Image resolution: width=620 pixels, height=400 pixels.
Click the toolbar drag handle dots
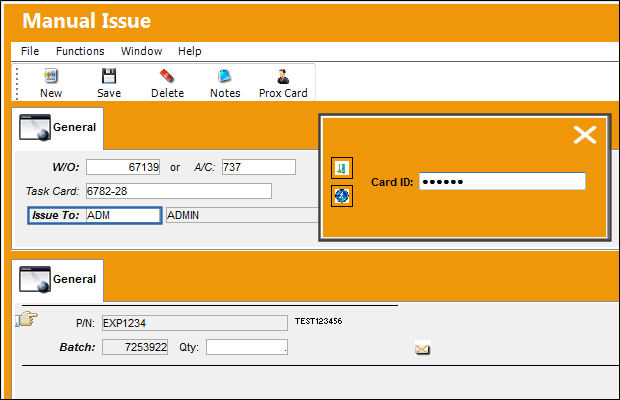click(17, 84)
